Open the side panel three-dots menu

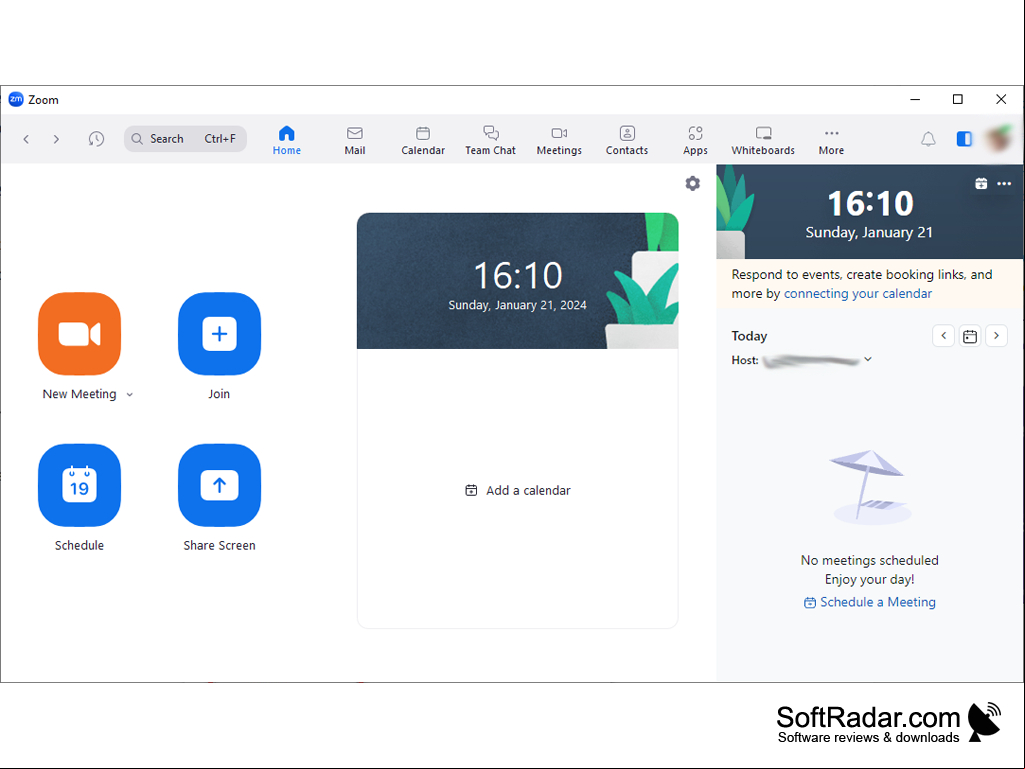pos(1004,184)
